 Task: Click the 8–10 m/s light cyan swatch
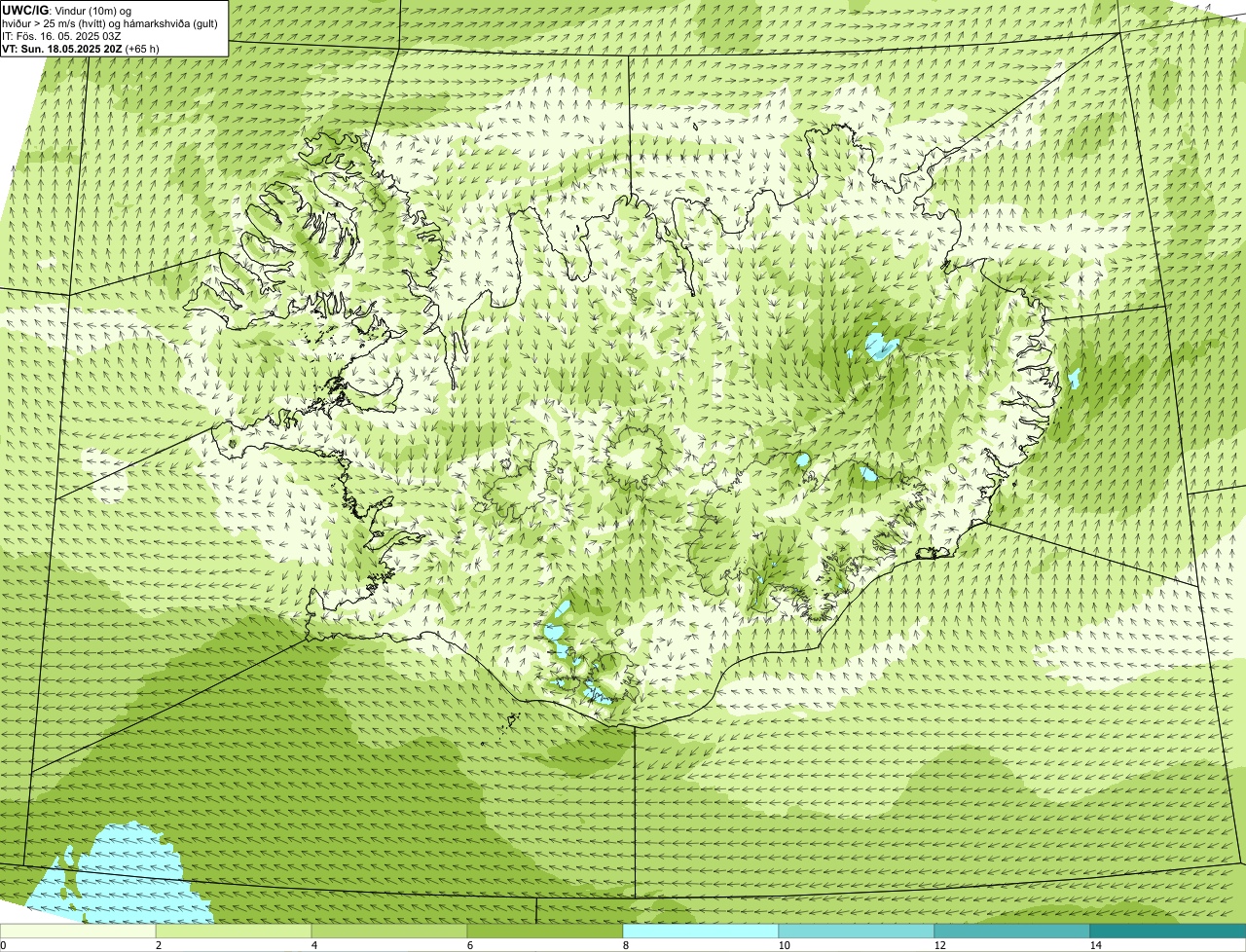point(701,931)
